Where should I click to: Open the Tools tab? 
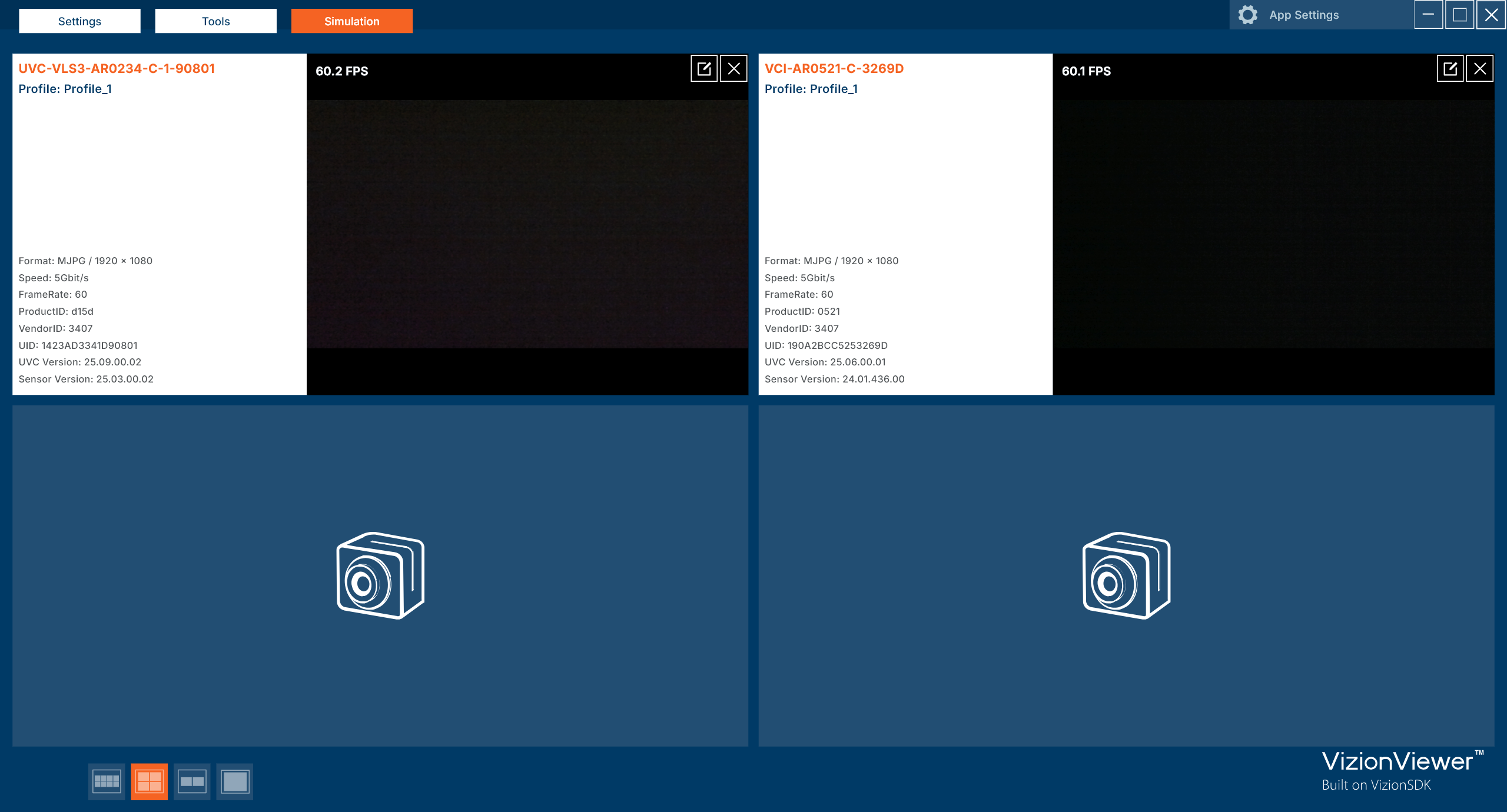[x=215, y=21]
